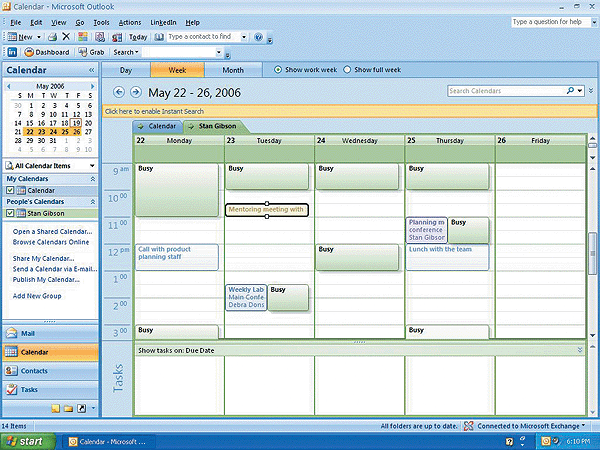
Task: Open the Contacts pane
Action: [50, 371]
